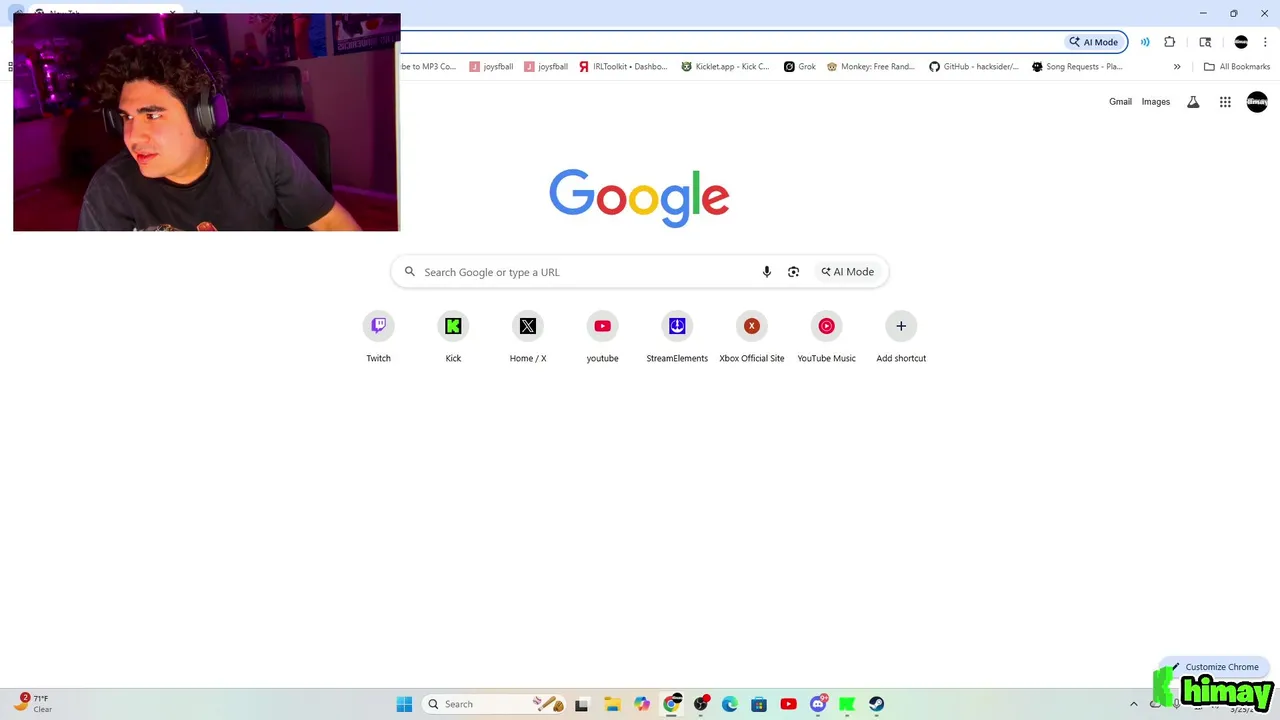1280x720 pixels.
Task: Open the Chrome profile avatar in toolbar
Action: click(1241, 42)
